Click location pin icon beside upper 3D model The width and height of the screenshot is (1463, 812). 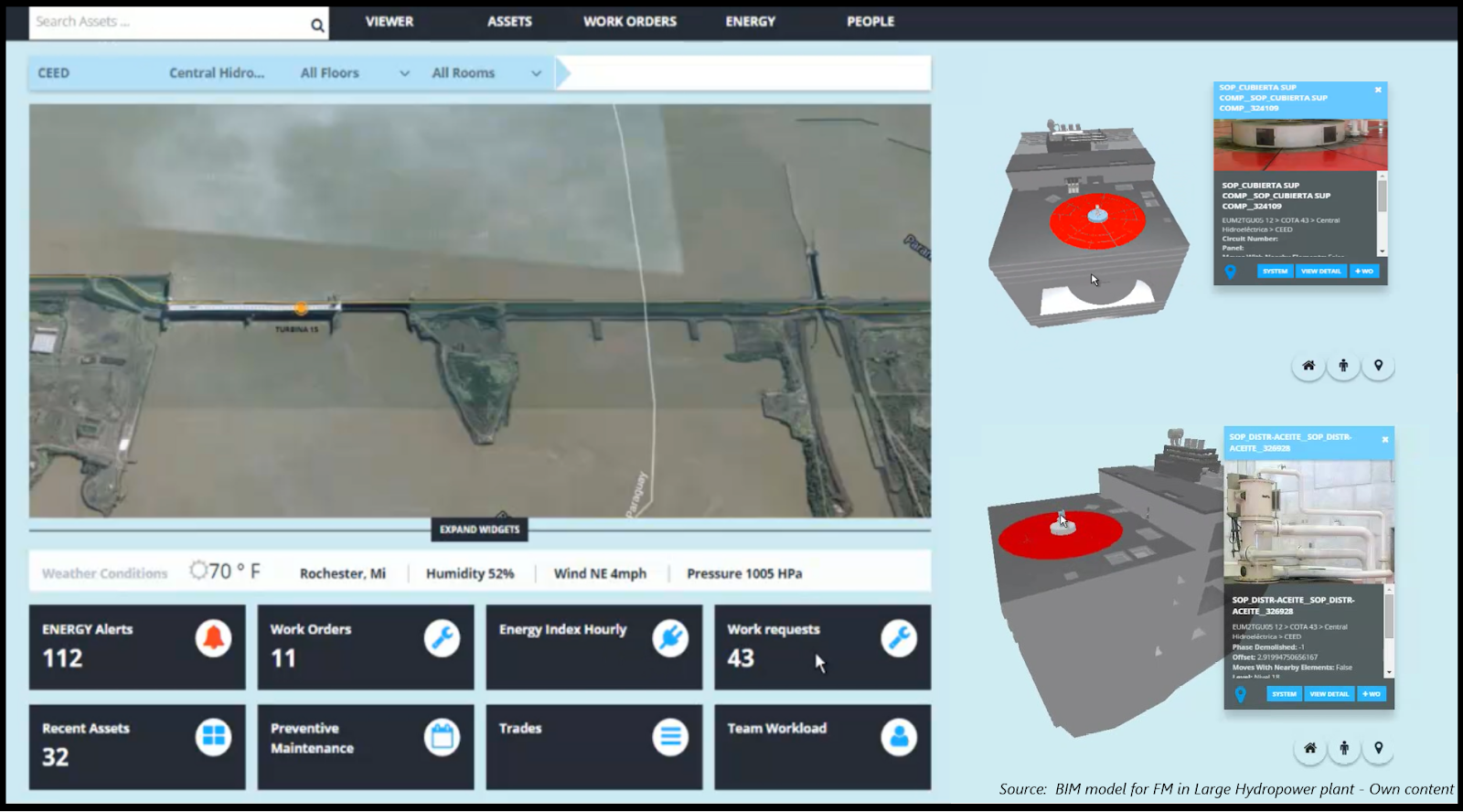[1378, 366]
